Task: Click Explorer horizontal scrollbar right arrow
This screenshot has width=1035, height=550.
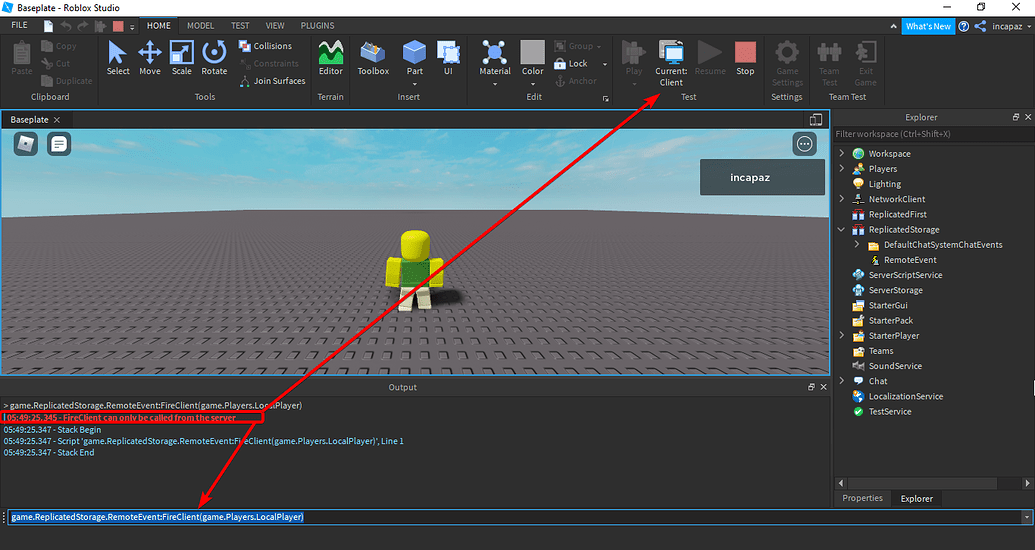Action: pos(1027,483)
